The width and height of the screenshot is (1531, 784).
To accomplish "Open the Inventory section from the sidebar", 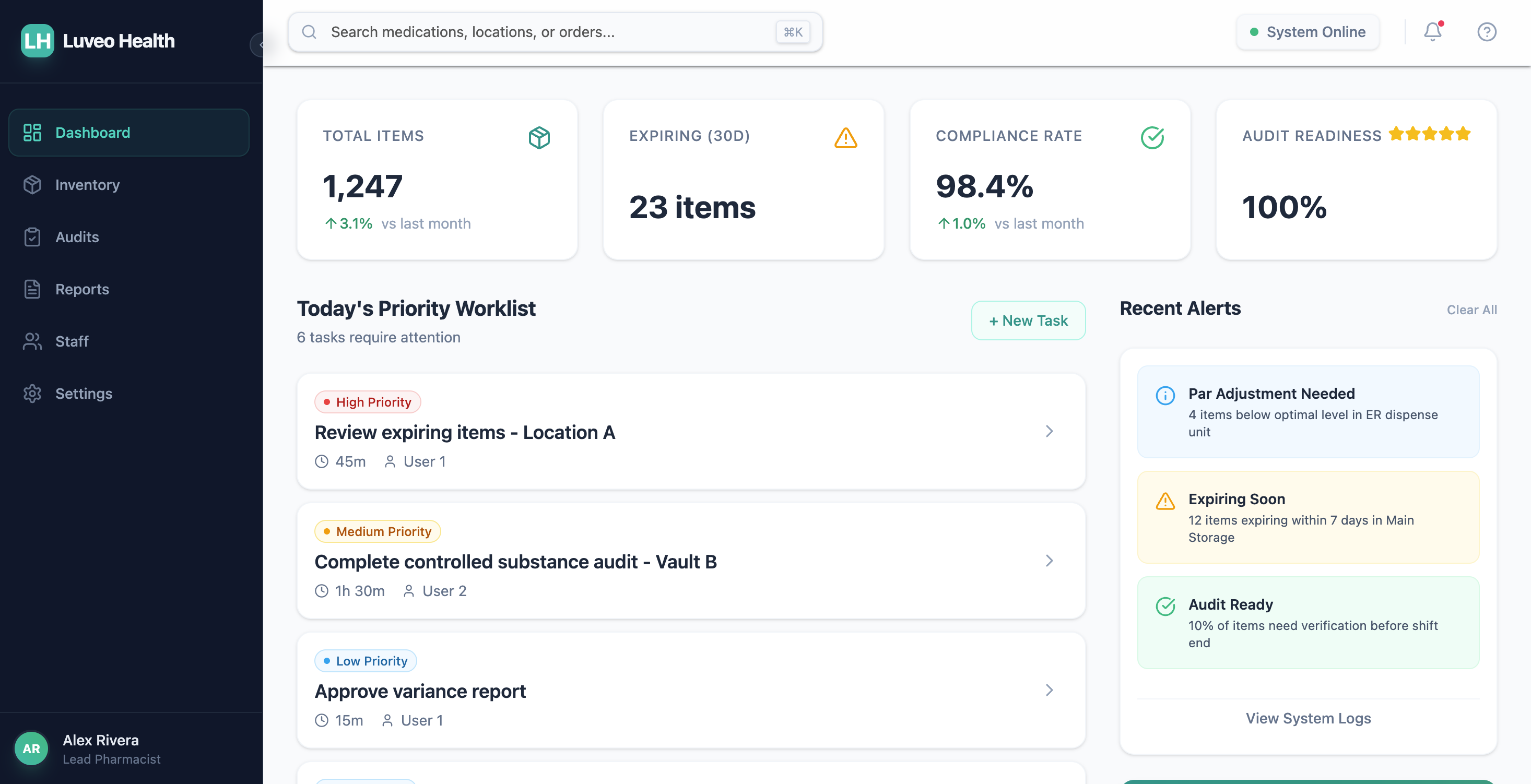I will (x=87, y=184).
